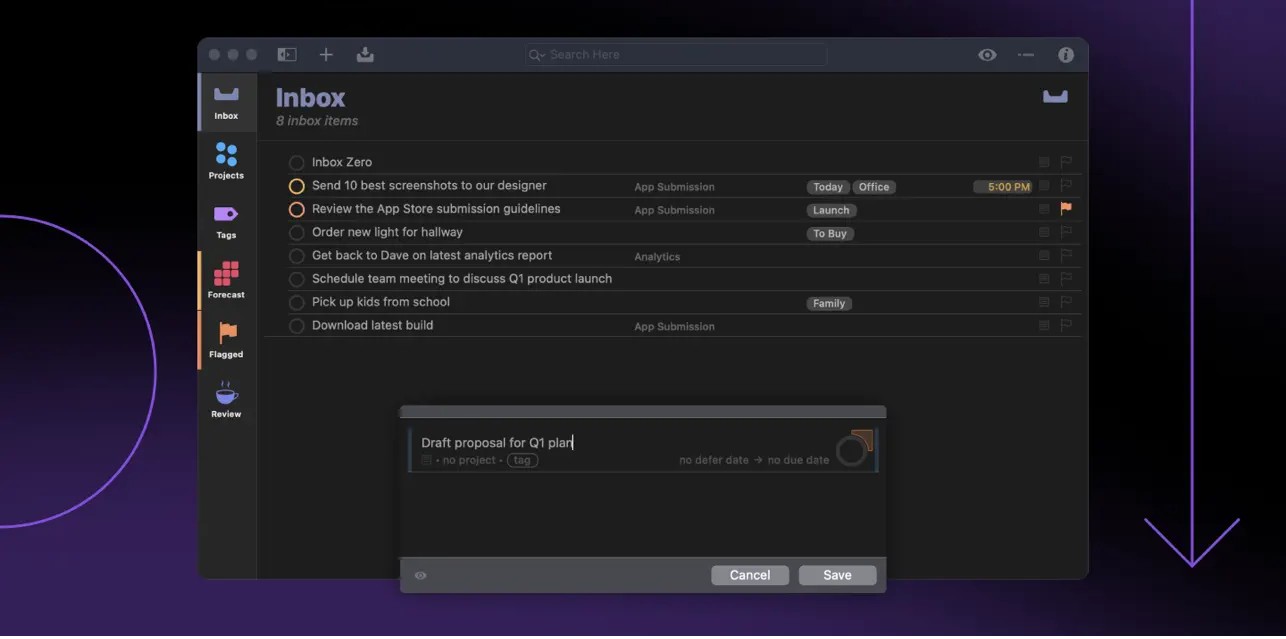Flag the Order new light for hallway task
Screen dimensions: 1286x639
click(x=1066, y=232)
